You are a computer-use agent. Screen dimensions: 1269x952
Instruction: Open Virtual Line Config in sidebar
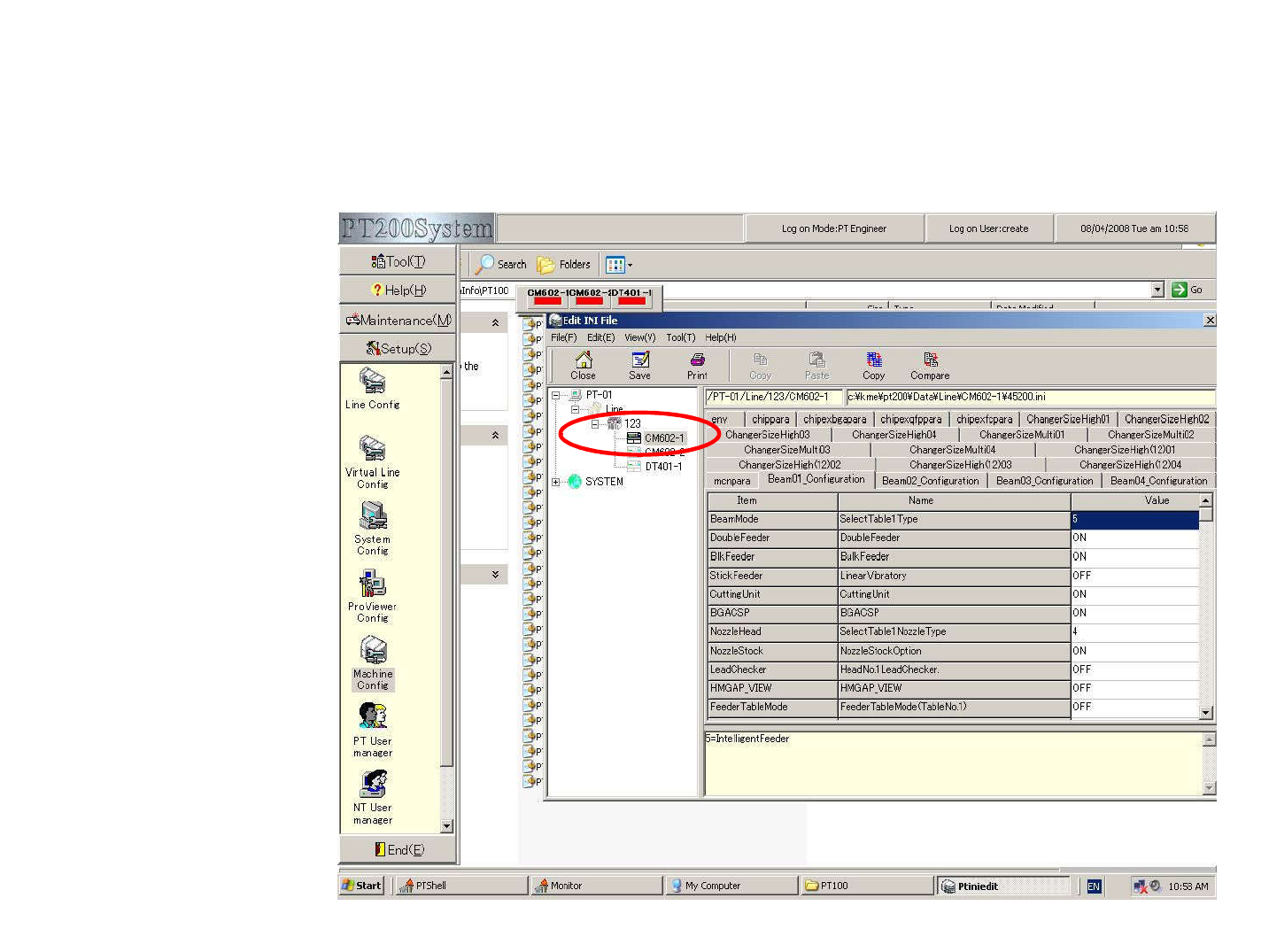[x=372, y=449]
